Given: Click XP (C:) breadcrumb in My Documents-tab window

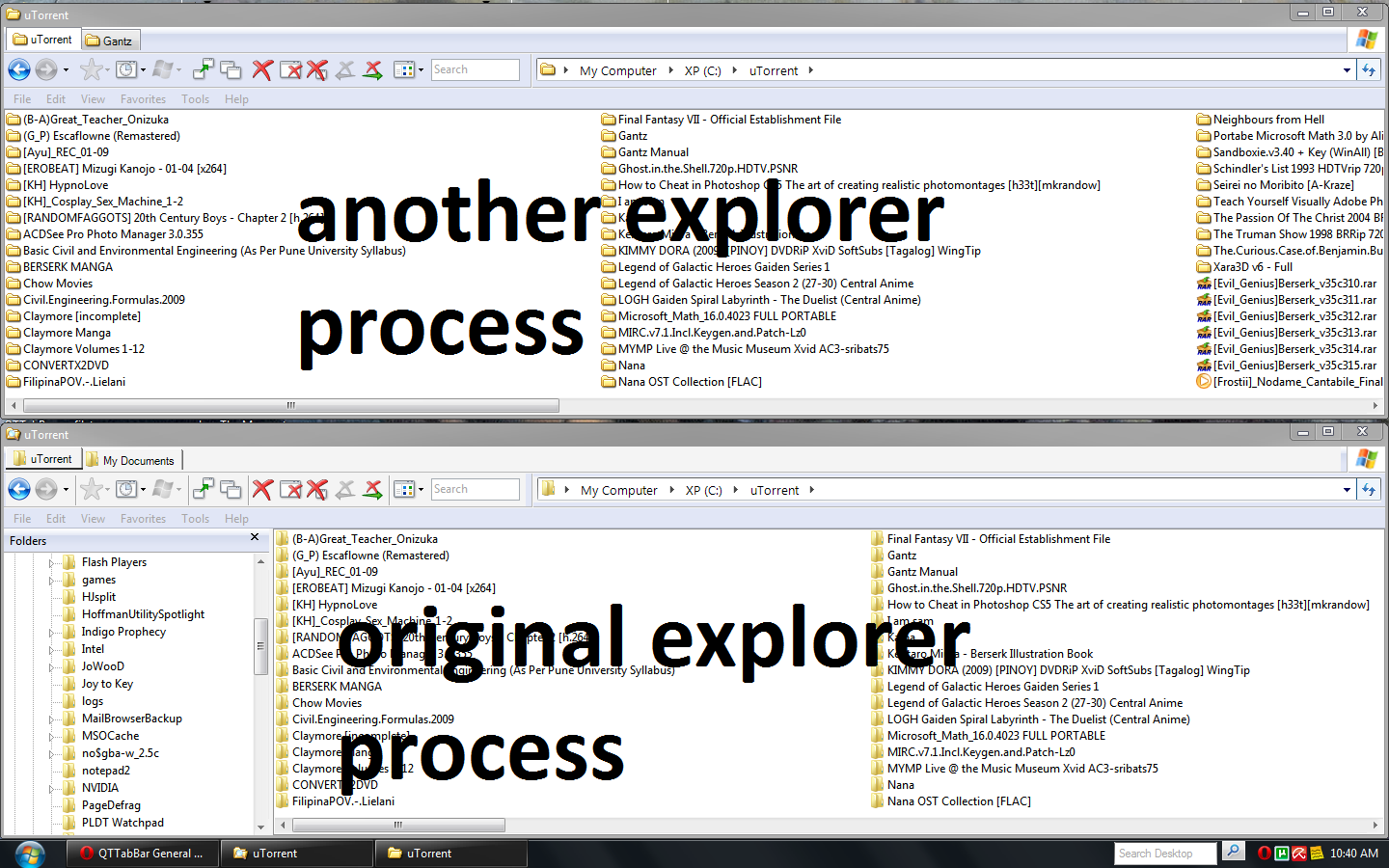Looking at the screenshot, I should [x=703, y=490].
